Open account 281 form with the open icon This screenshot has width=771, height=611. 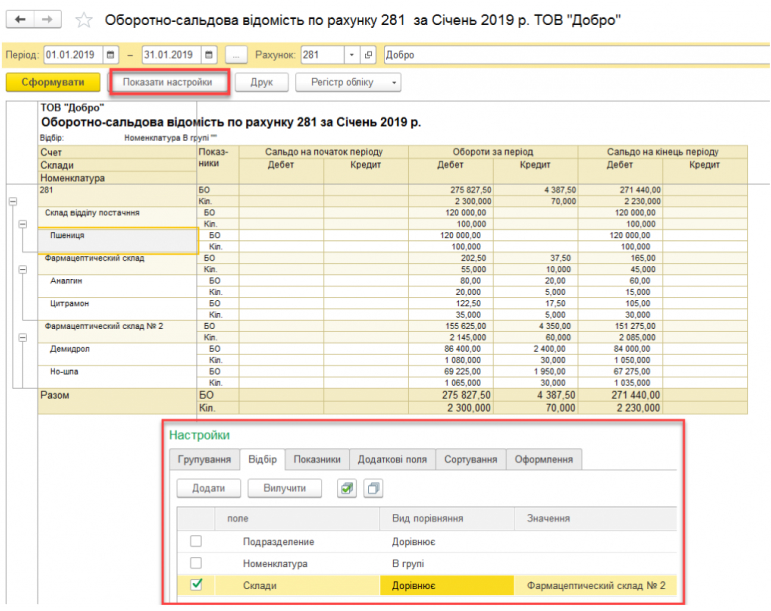click(x=368, y=55)
